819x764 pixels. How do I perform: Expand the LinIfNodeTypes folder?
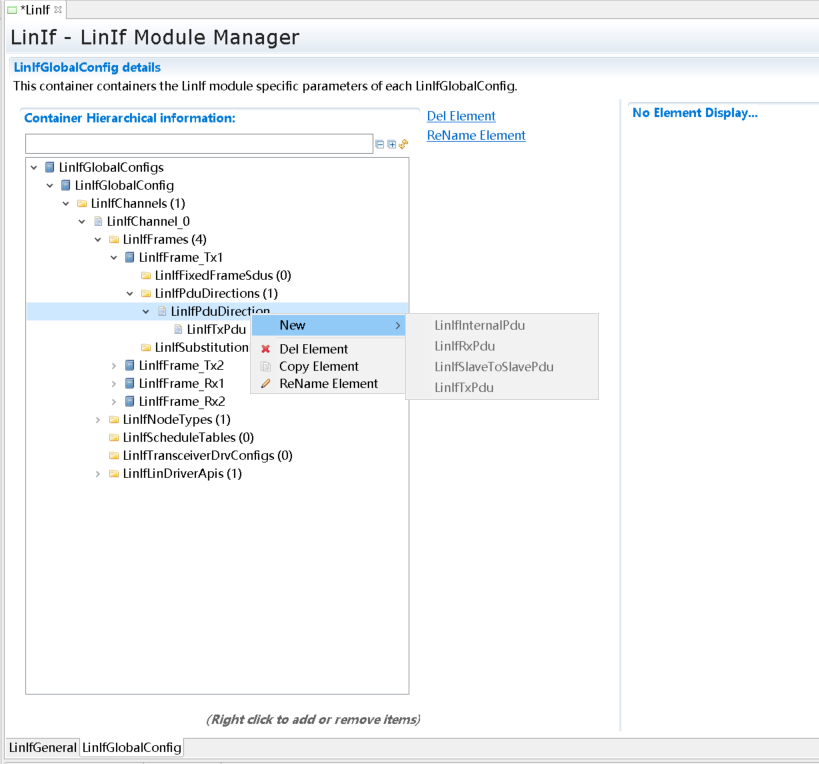[x=98, y=419]
